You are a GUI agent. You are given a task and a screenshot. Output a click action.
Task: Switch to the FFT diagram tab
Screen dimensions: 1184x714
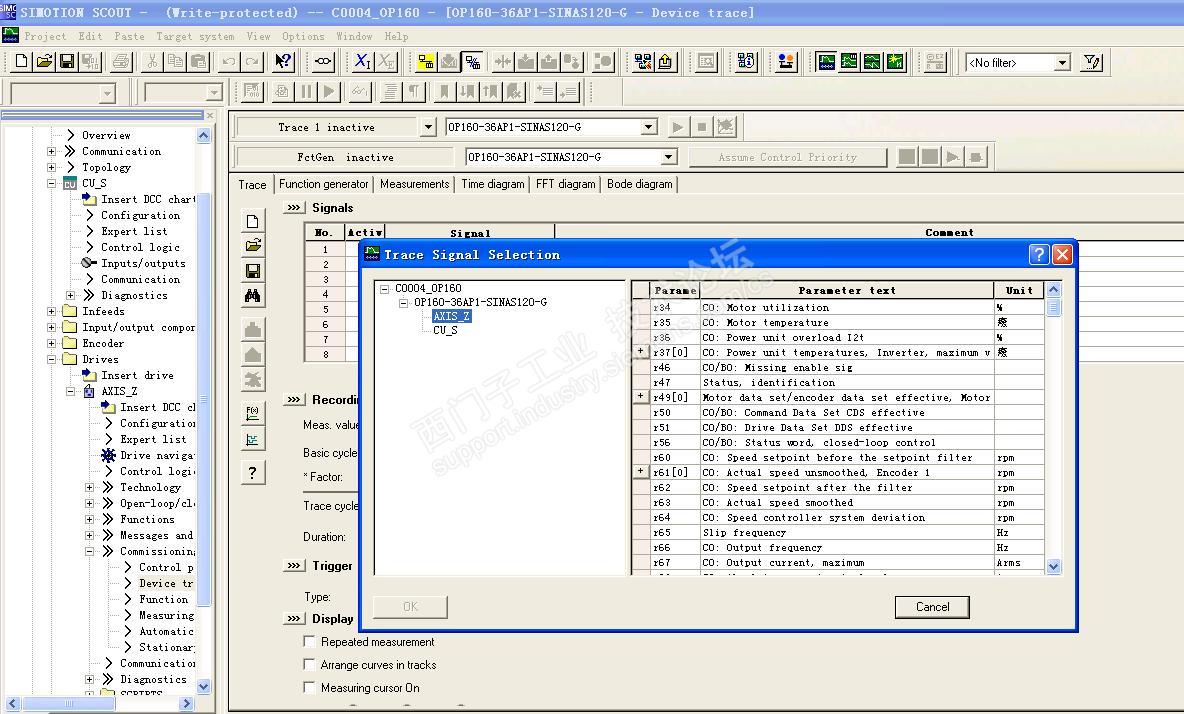pyautogui.click(x=566, y=184)
